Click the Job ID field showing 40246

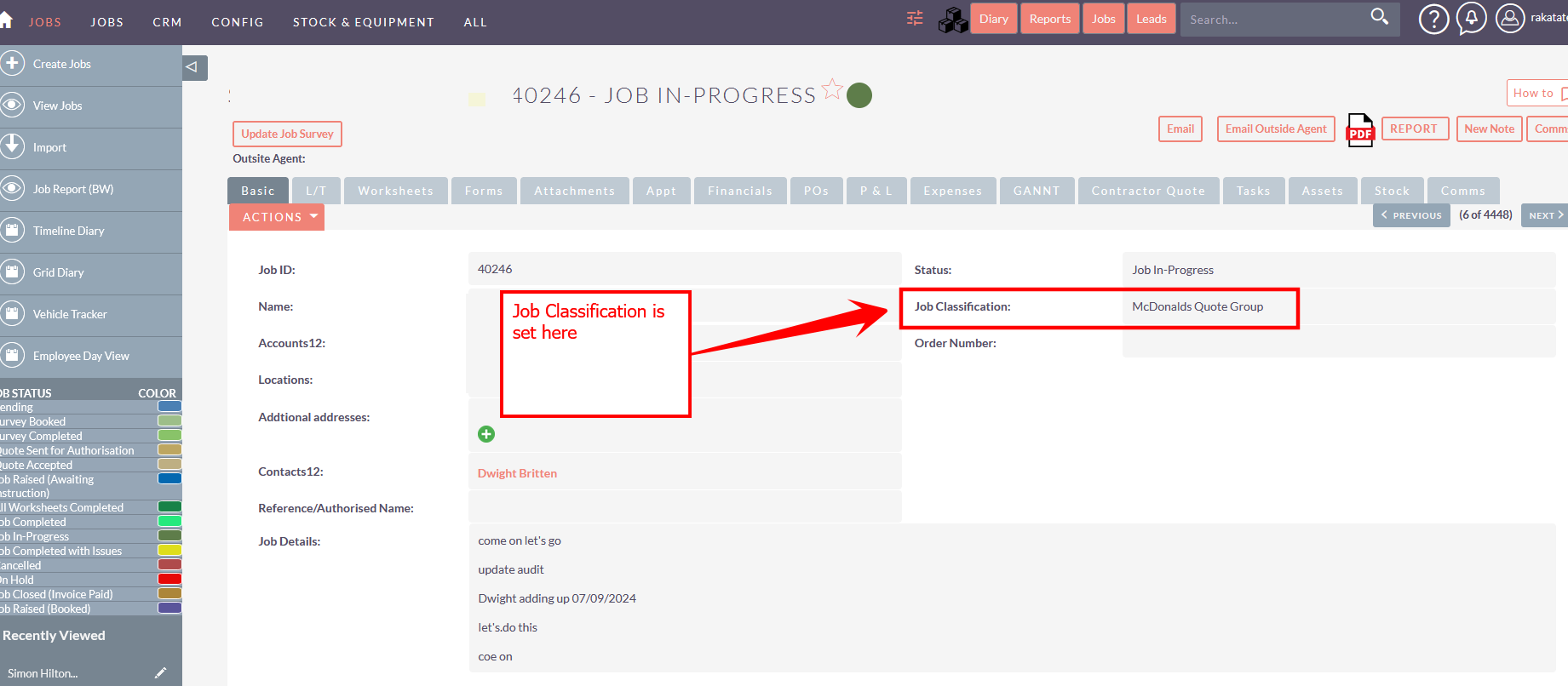(x=685, y=269)
